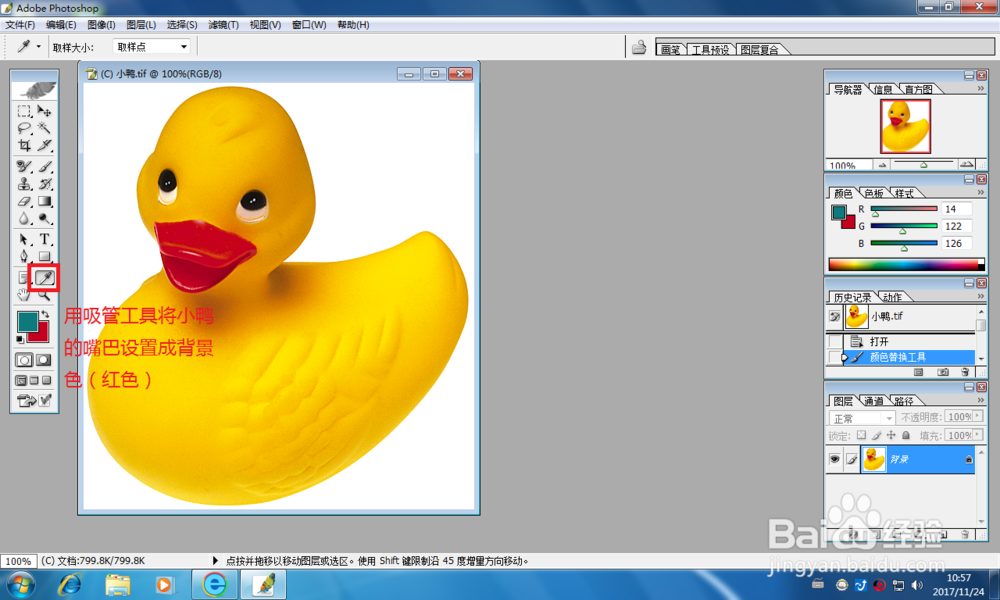Select the History Brush tool
Screen dimensions: 1000x600
coord(44,184)
